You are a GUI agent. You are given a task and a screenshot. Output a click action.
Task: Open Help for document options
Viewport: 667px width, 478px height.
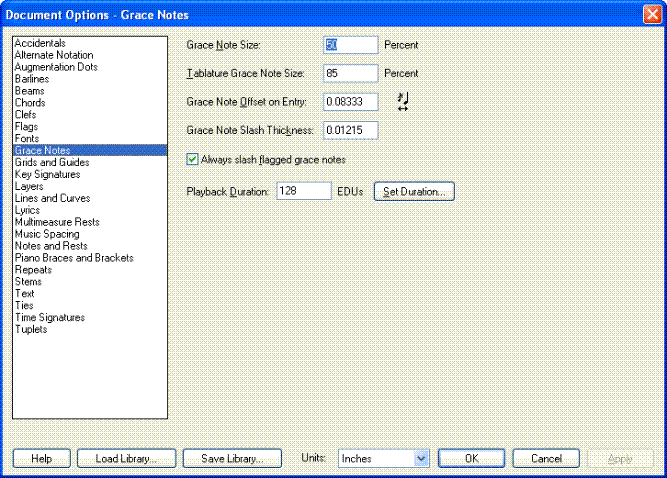[x=41, y=458]
